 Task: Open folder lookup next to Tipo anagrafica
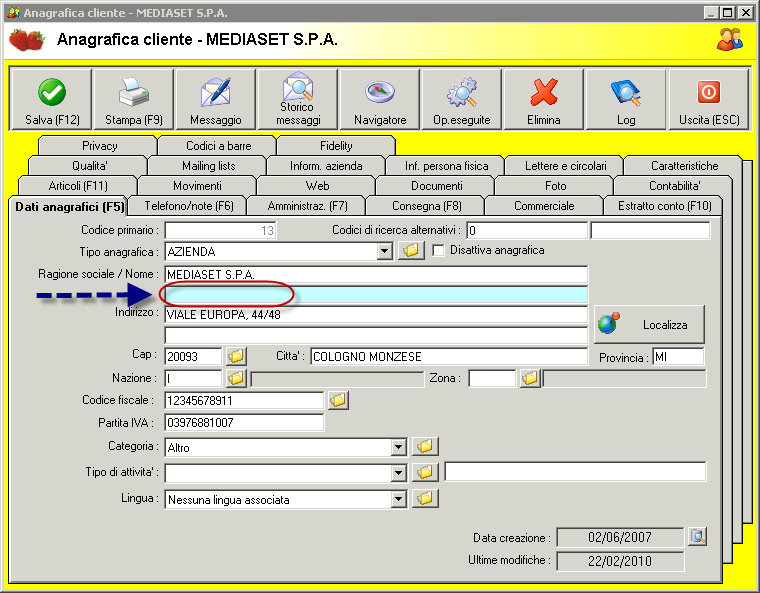[x=411, y=251]
